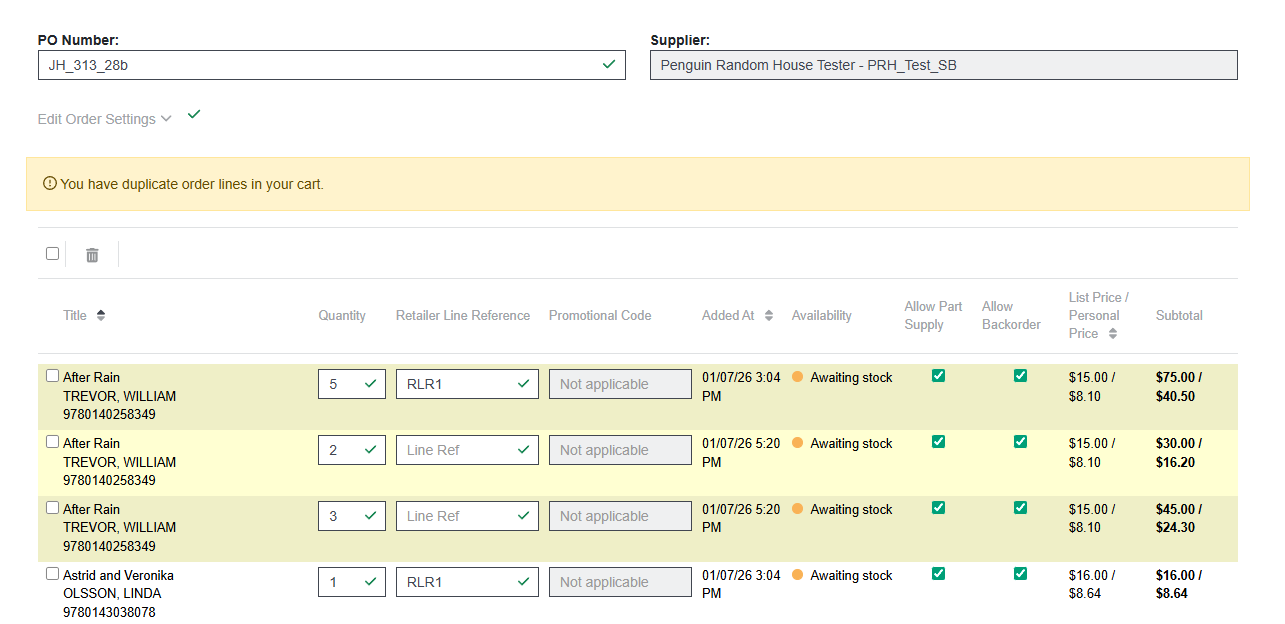This screenshot has height=624, width=1285.
Task: Click the green checkmark in the PO Number field
Action: (x=609, y=64)
